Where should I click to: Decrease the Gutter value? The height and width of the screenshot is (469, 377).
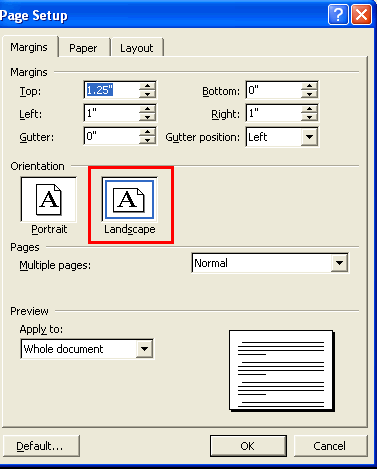147,140
